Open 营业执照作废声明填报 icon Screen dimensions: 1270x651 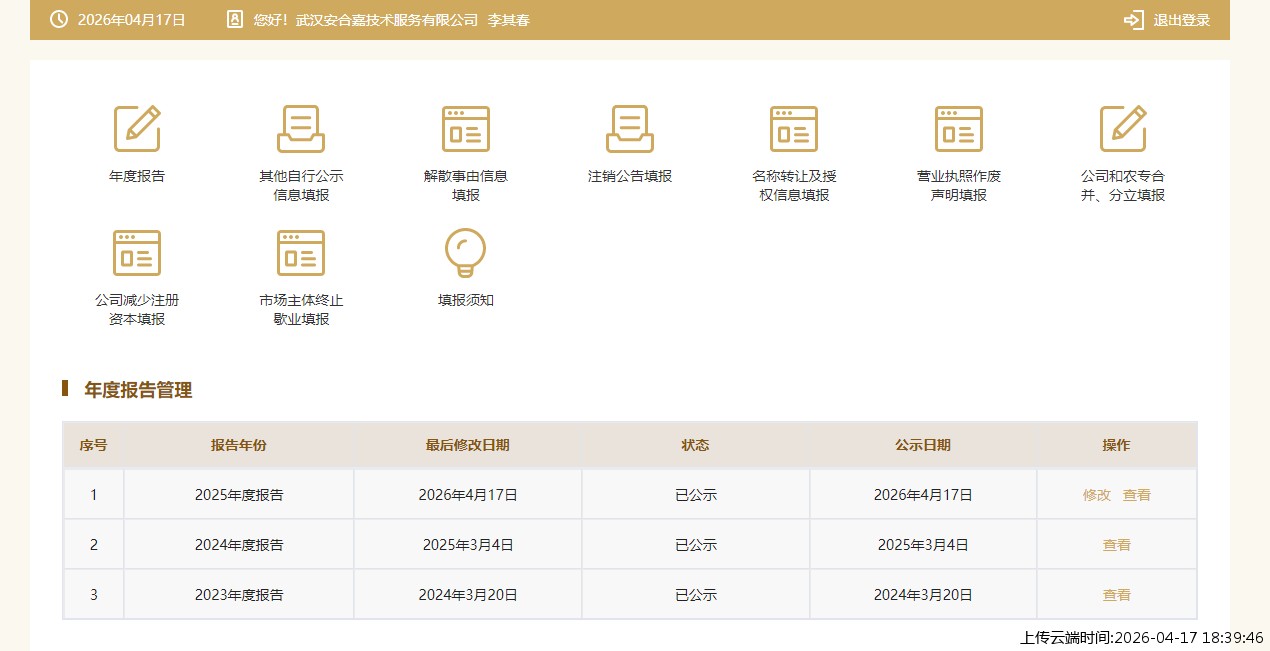(959, 129)
